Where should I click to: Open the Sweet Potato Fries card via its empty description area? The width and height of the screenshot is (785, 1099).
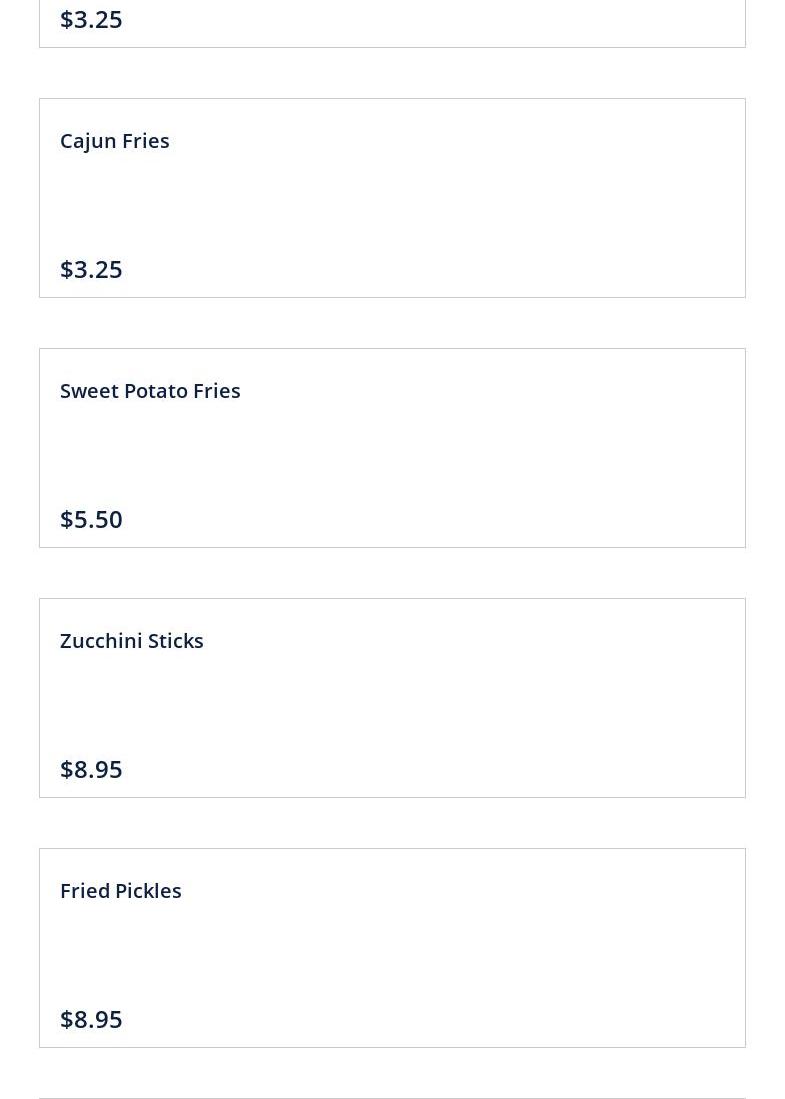392,455
